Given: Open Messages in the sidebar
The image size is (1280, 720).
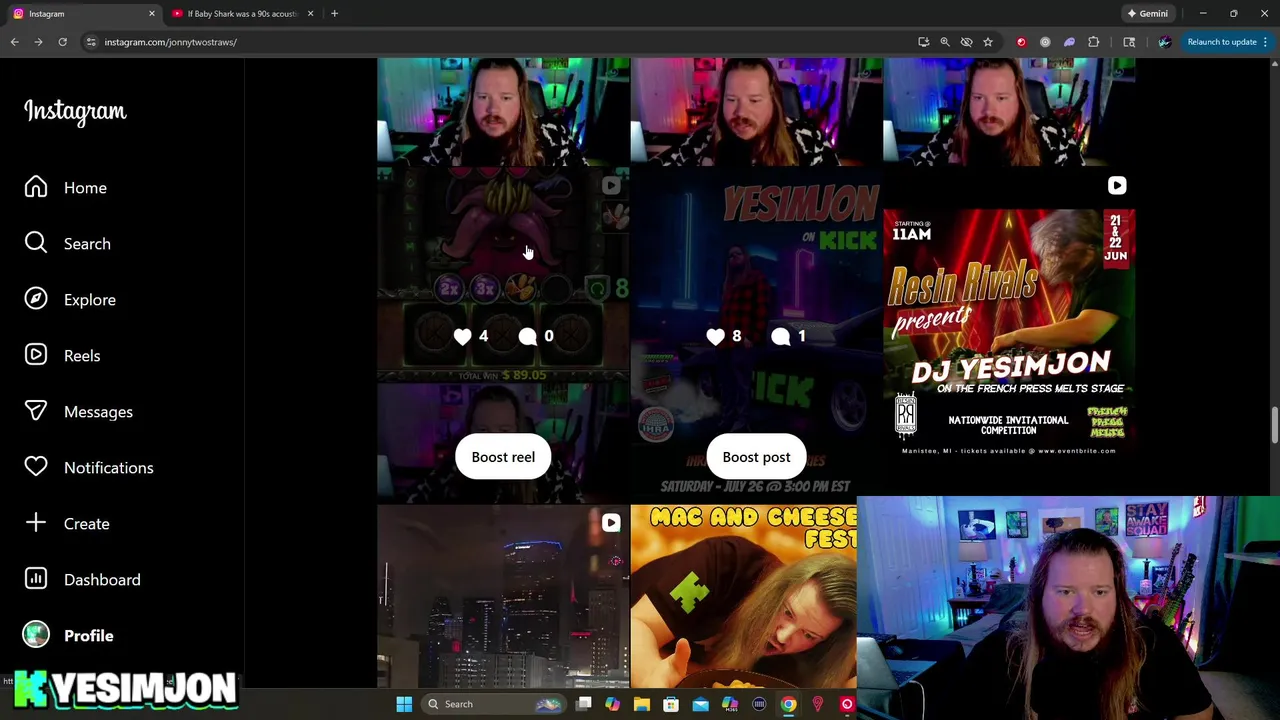Looking at the screenshot, I should pyautogui.click(x=78, y=412).
